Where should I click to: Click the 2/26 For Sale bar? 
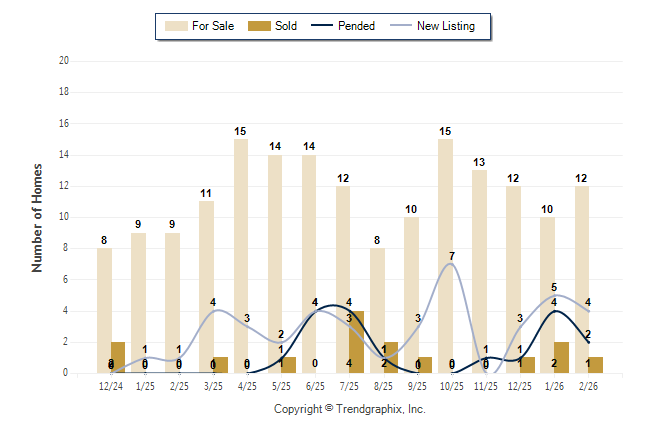tap(582, 280)
